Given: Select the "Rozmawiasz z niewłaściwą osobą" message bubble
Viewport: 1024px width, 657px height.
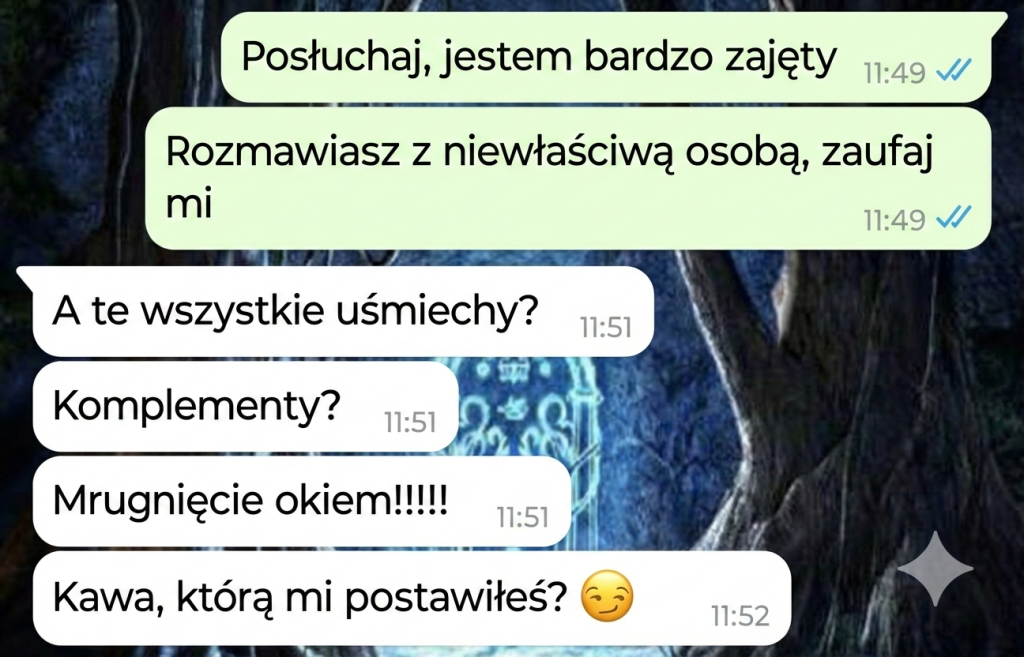Looking at the screenshot, I should point(568,178).
